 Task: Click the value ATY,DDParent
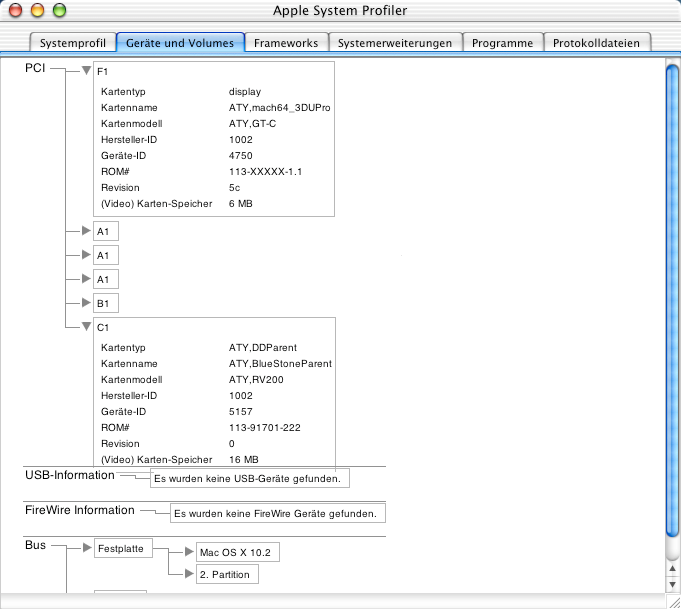[x=263, y=348]
